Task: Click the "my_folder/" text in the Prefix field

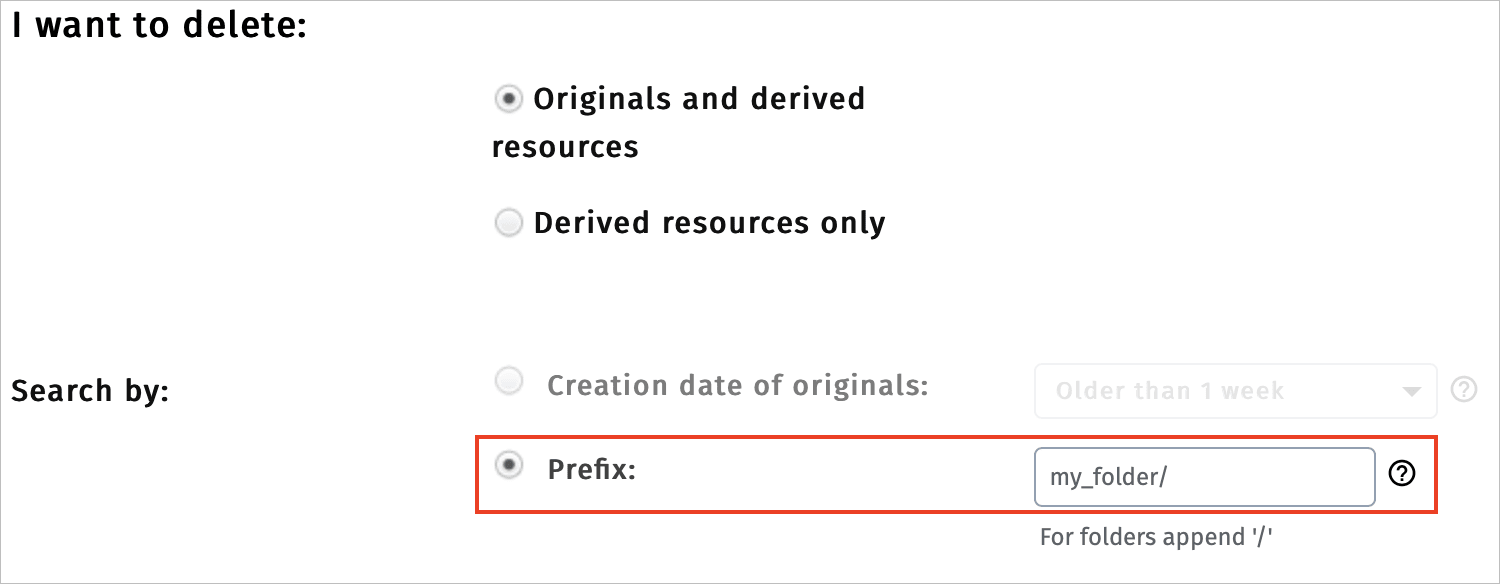Action: pyautogui.click(x=1108, y=477)
